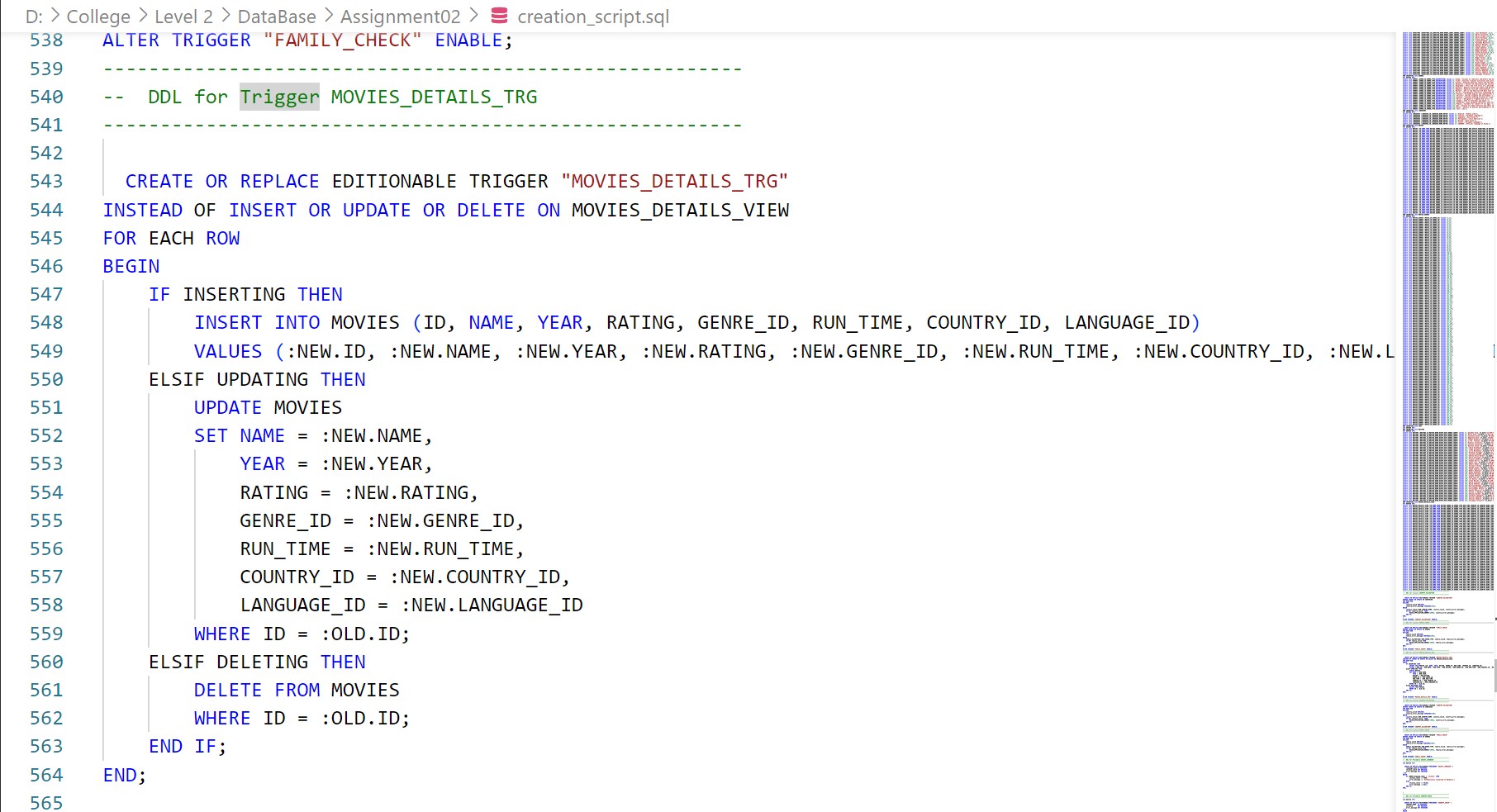This screenshot has width=1497, height=812.
Task: Click line number 543 to place cursor
Action: click(x=49, y=181)
